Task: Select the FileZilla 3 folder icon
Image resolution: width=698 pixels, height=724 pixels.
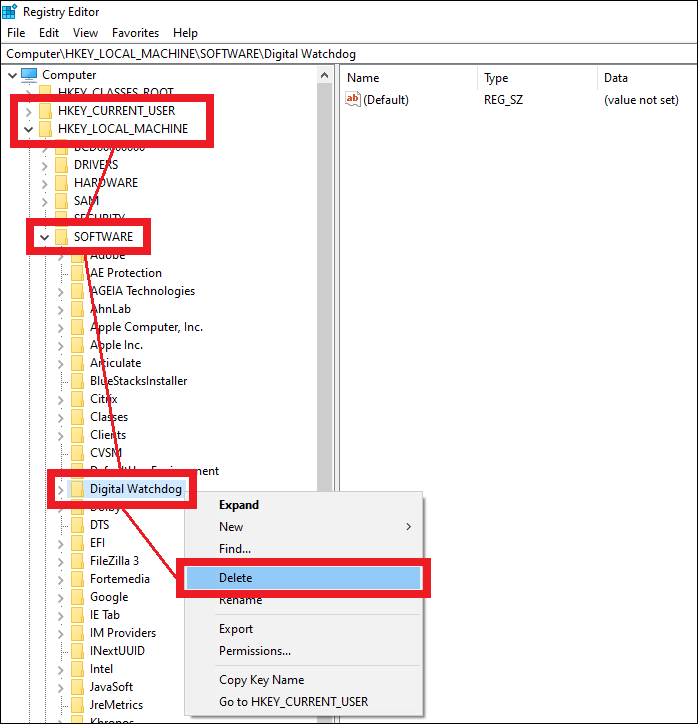Action: [x=78, y=561]
